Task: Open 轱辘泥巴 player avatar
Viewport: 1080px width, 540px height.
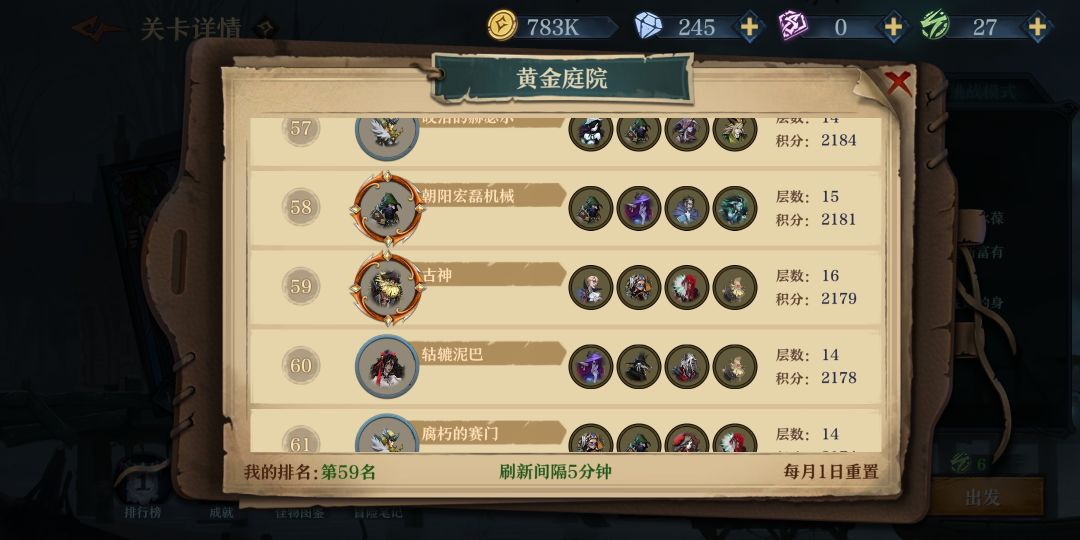Action: pyautogui.click(x=387, y=366)
